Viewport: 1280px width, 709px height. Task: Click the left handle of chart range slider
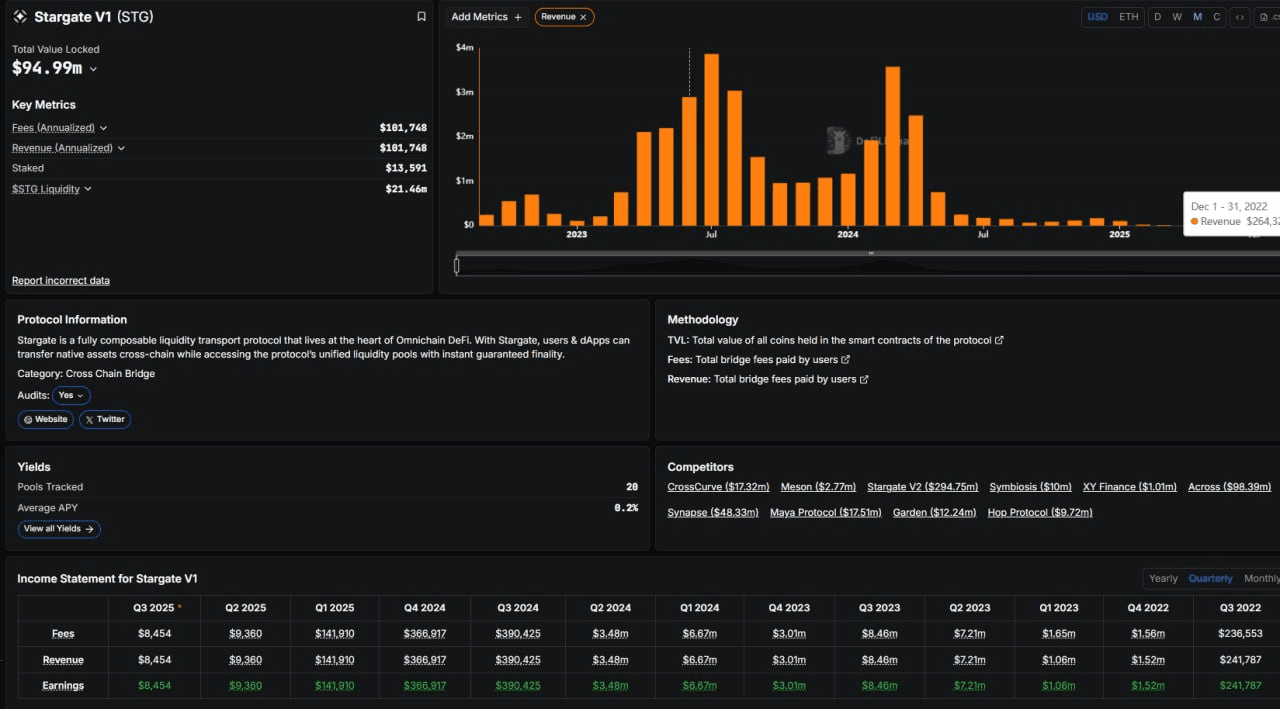(x=457, y=265)
